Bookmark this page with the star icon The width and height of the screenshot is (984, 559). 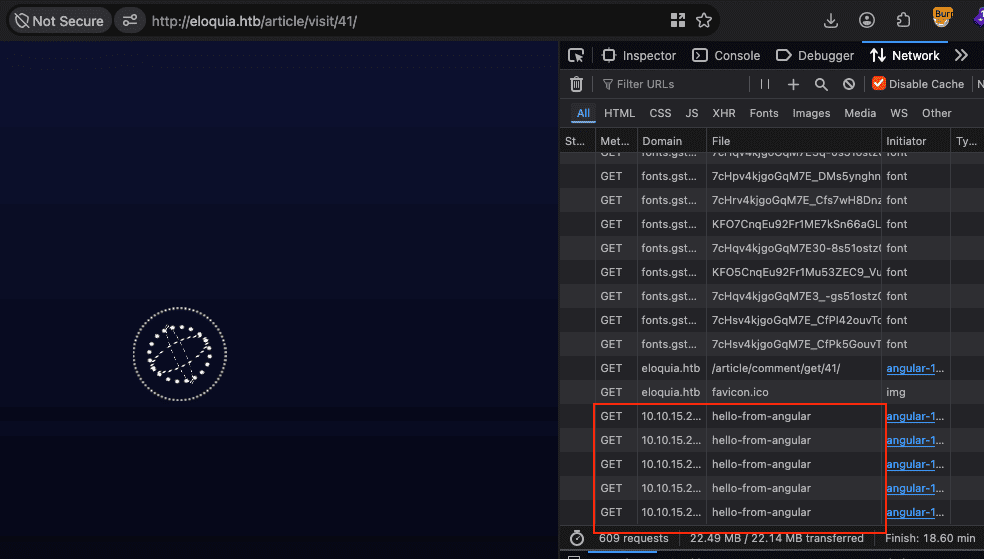tap(704, 21)
